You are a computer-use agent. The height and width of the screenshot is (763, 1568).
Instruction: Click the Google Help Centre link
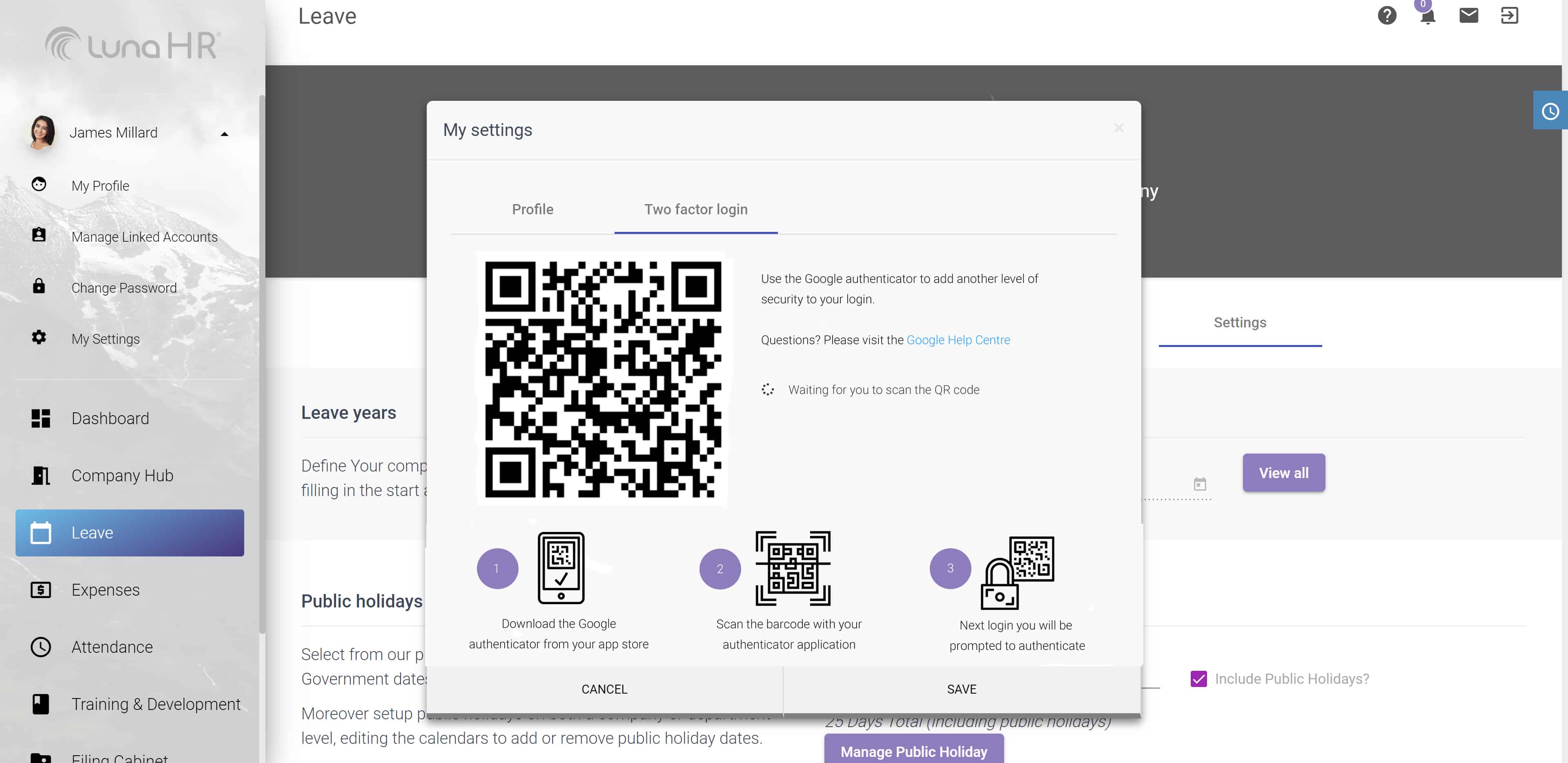tap(958, 340)
